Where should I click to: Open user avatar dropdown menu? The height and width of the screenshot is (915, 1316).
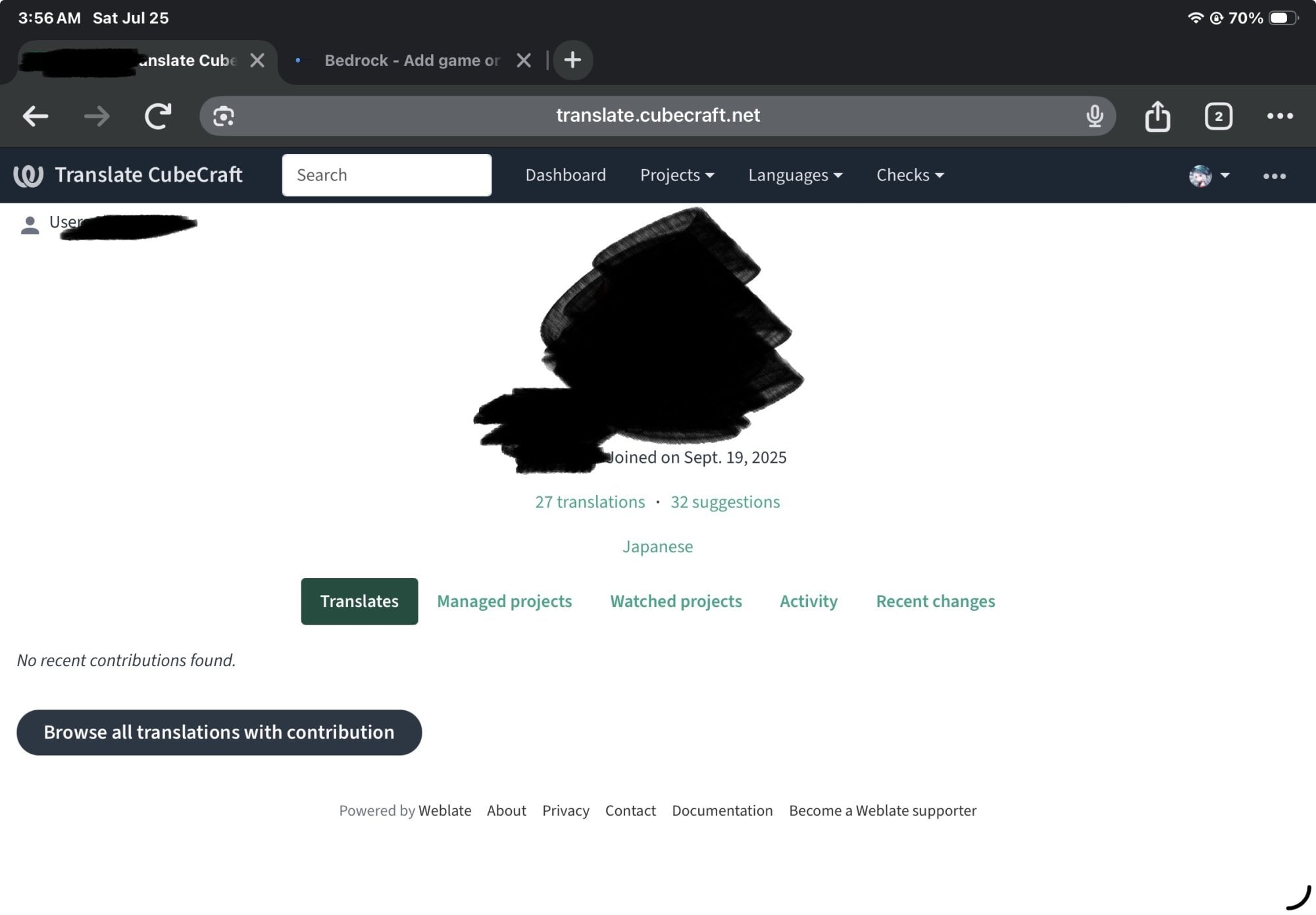[1209, 176]
